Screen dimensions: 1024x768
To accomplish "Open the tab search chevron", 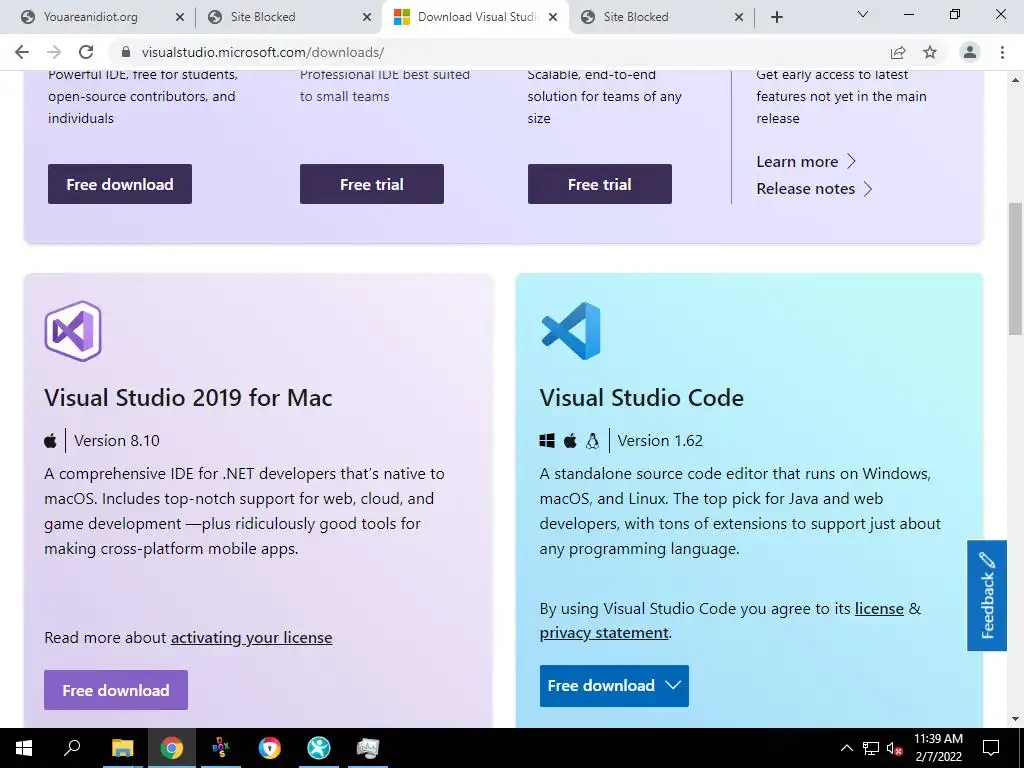I will [863, 14].
